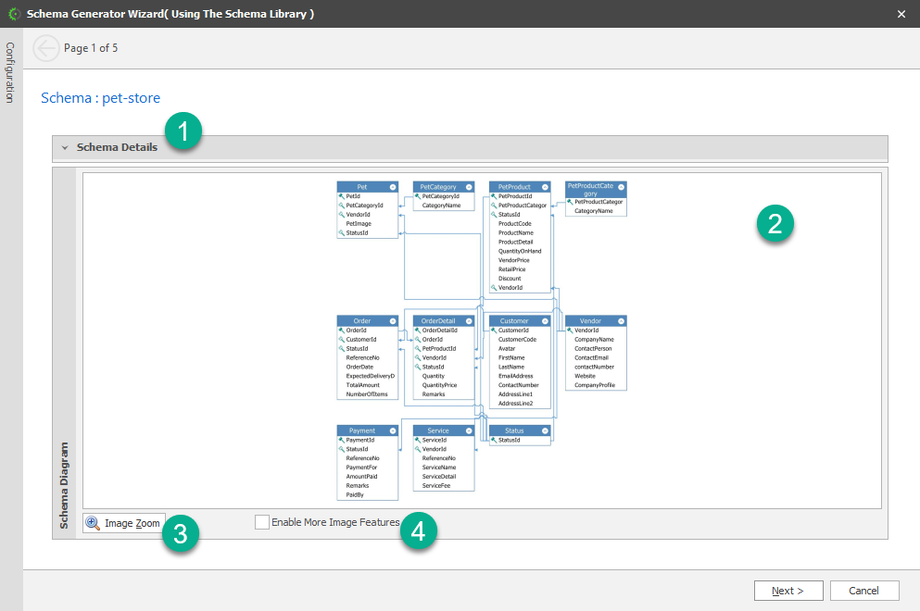
Task: Select QuantityPrice column in OrderDetail table
Action: (439, 385)
